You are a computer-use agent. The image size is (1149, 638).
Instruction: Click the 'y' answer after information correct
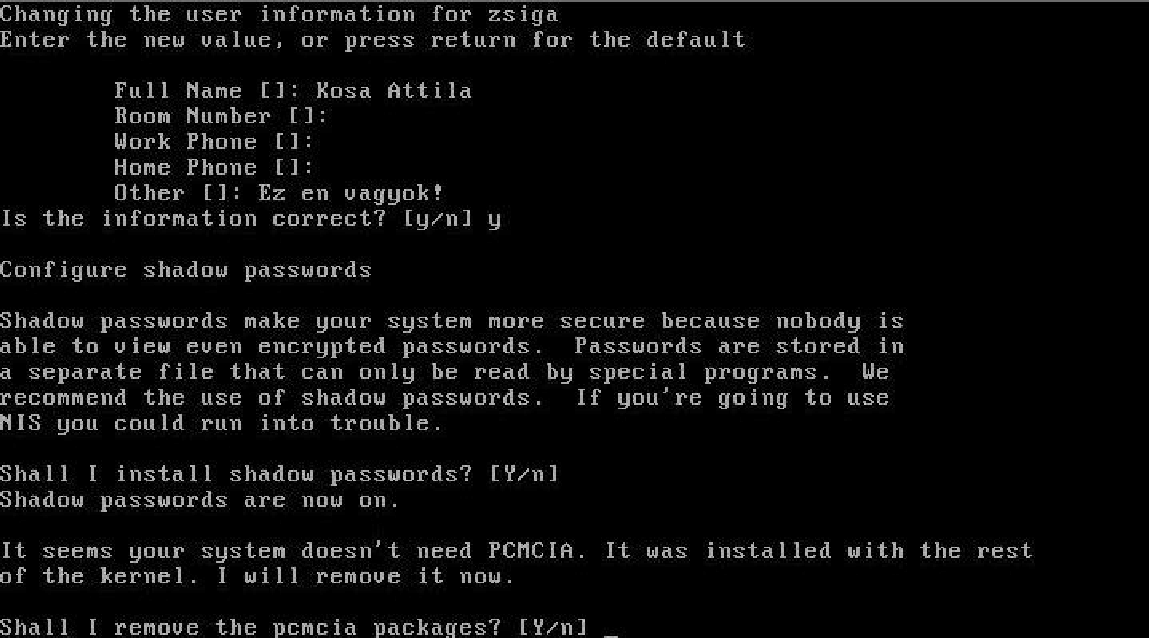point(494,219)
